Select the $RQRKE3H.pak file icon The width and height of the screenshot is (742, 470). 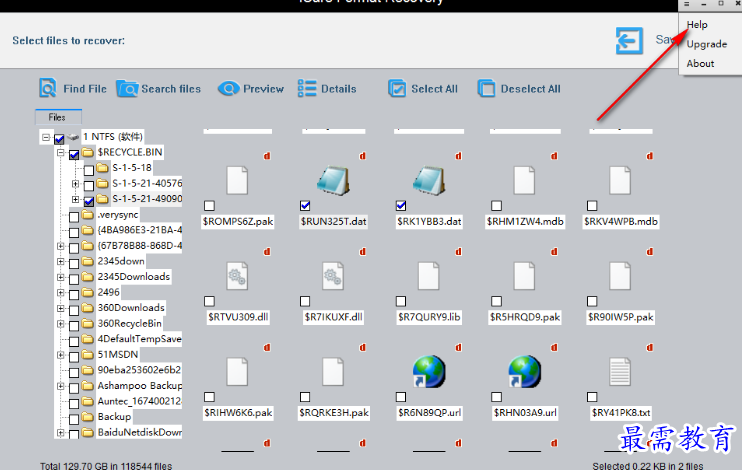tap(333, 372)
